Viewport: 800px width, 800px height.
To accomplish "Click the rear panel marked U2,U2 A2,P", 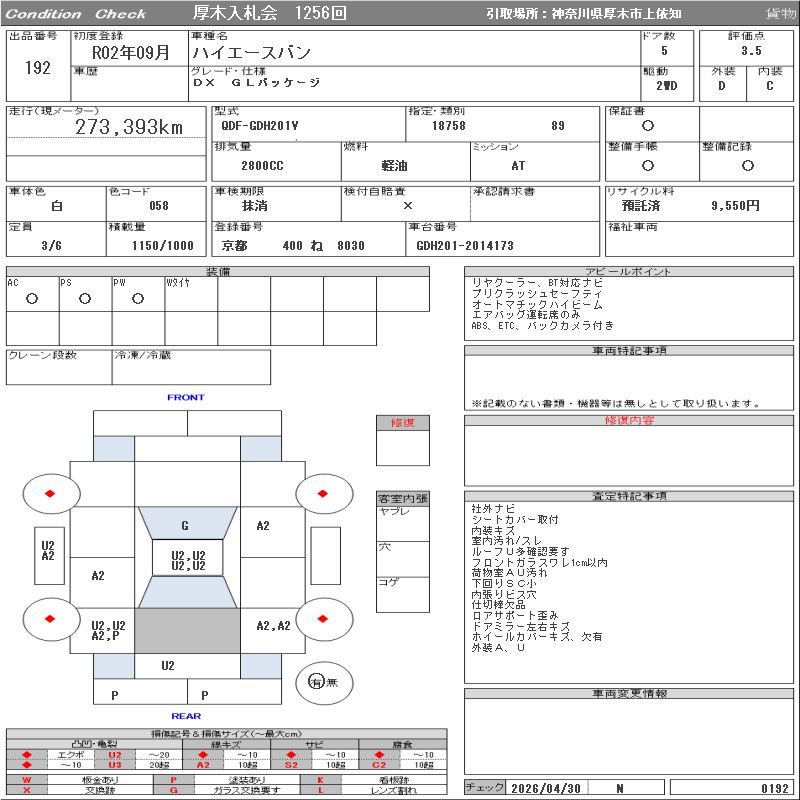I will coord(103,631).
